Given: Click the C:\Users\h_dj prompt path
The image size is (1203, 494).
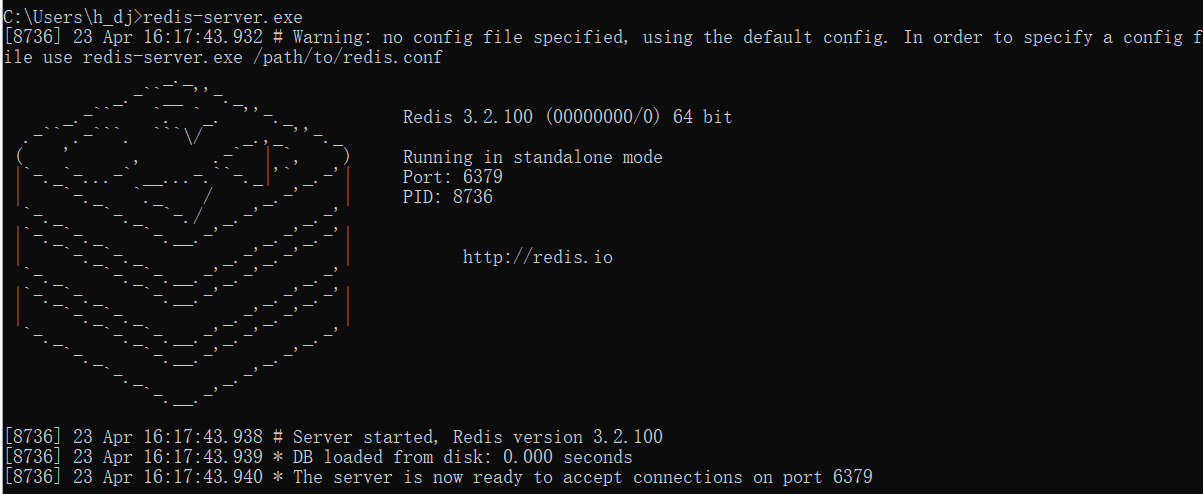Looking at the screenshot, I should pyautogui.click(x=67, y=17).
